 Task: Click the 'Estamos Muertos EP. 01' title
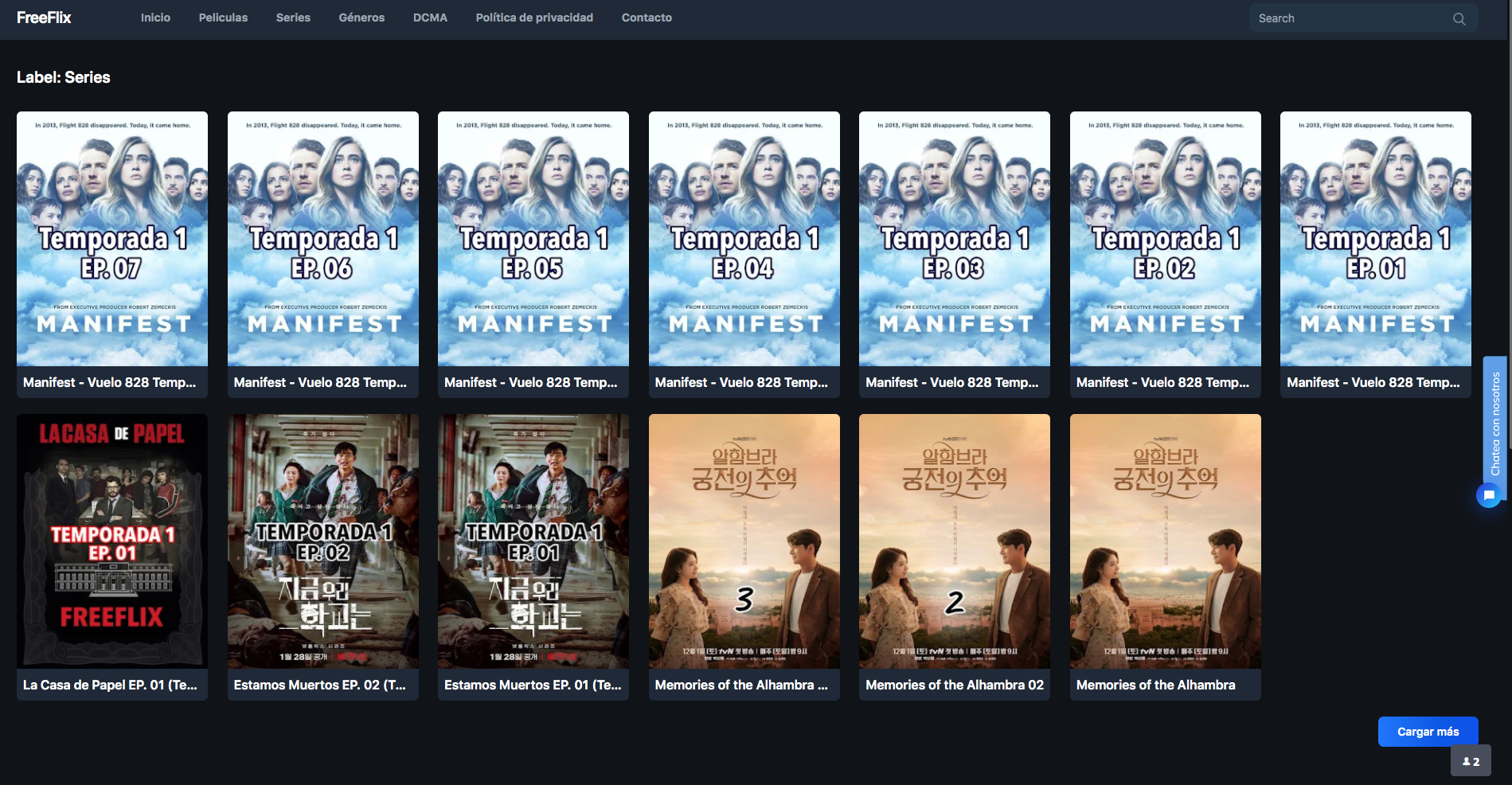(x=533, y=685)
